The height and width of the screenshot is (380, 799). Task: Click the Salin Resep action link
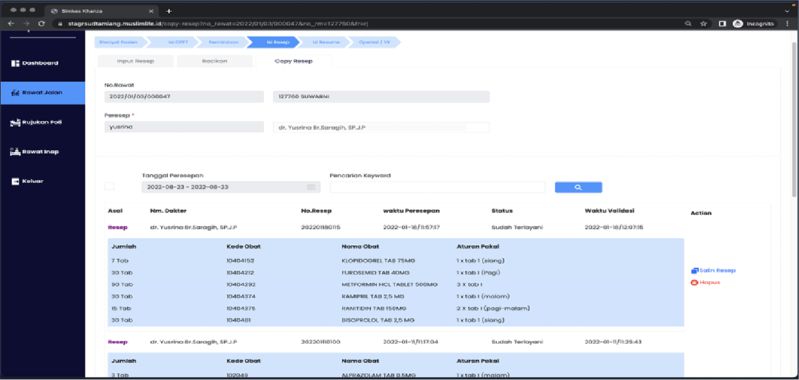(x=713, y=270)
